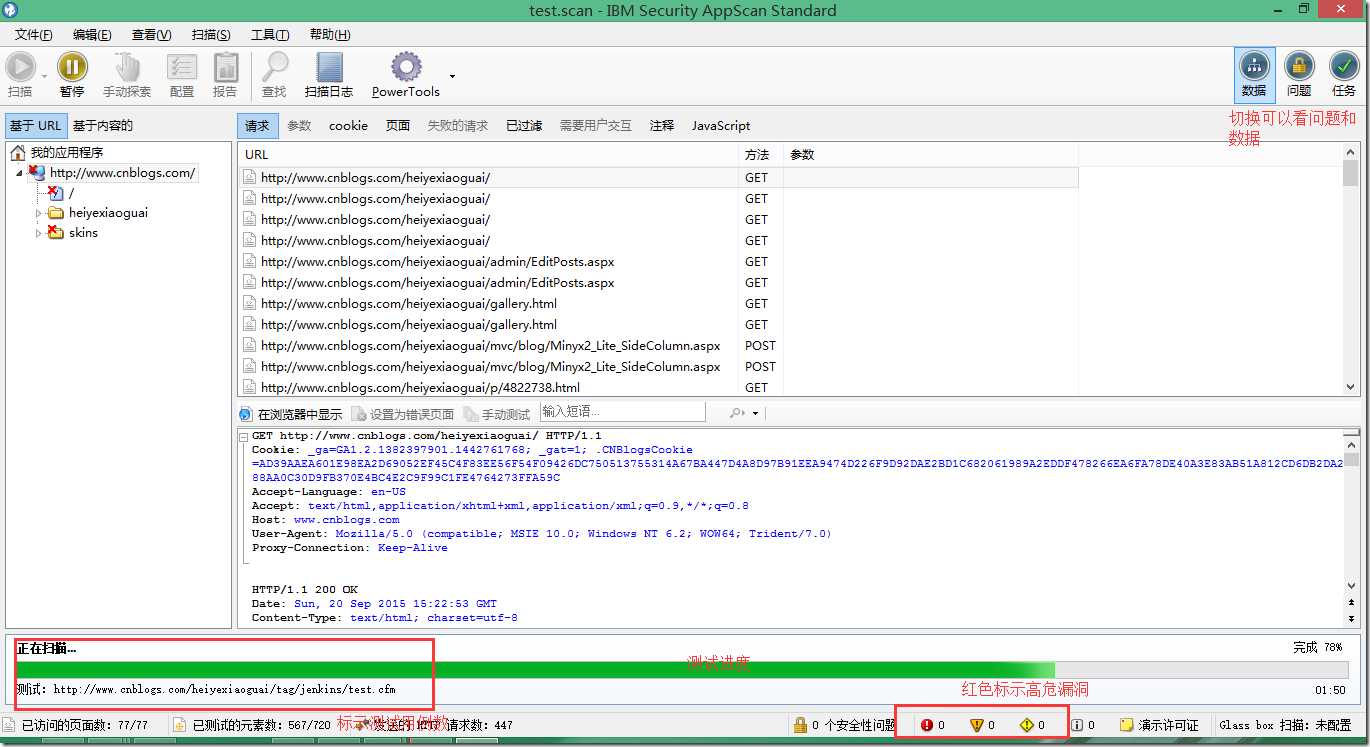Switch to the 已过滤 tab
Image resolution: width=1370 pixels, height=747 pixels.
click(x=524, y=126)
